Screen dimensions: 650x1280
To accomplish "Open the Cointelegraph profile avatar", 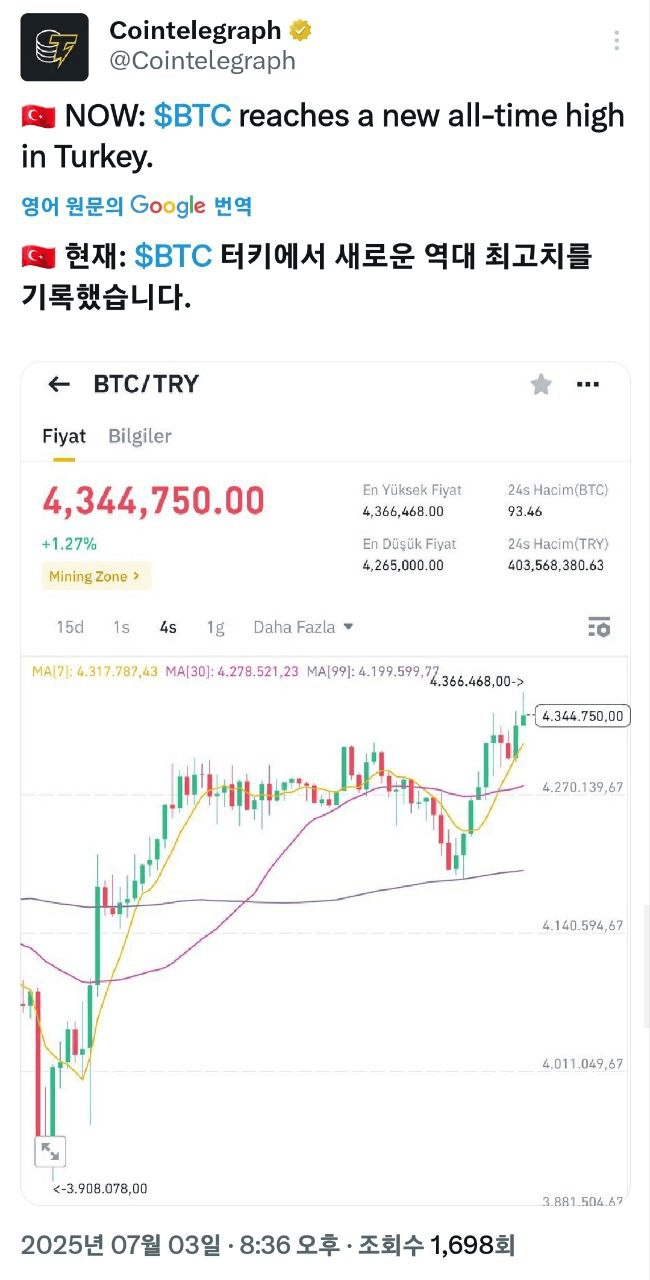I will point(54,47).
